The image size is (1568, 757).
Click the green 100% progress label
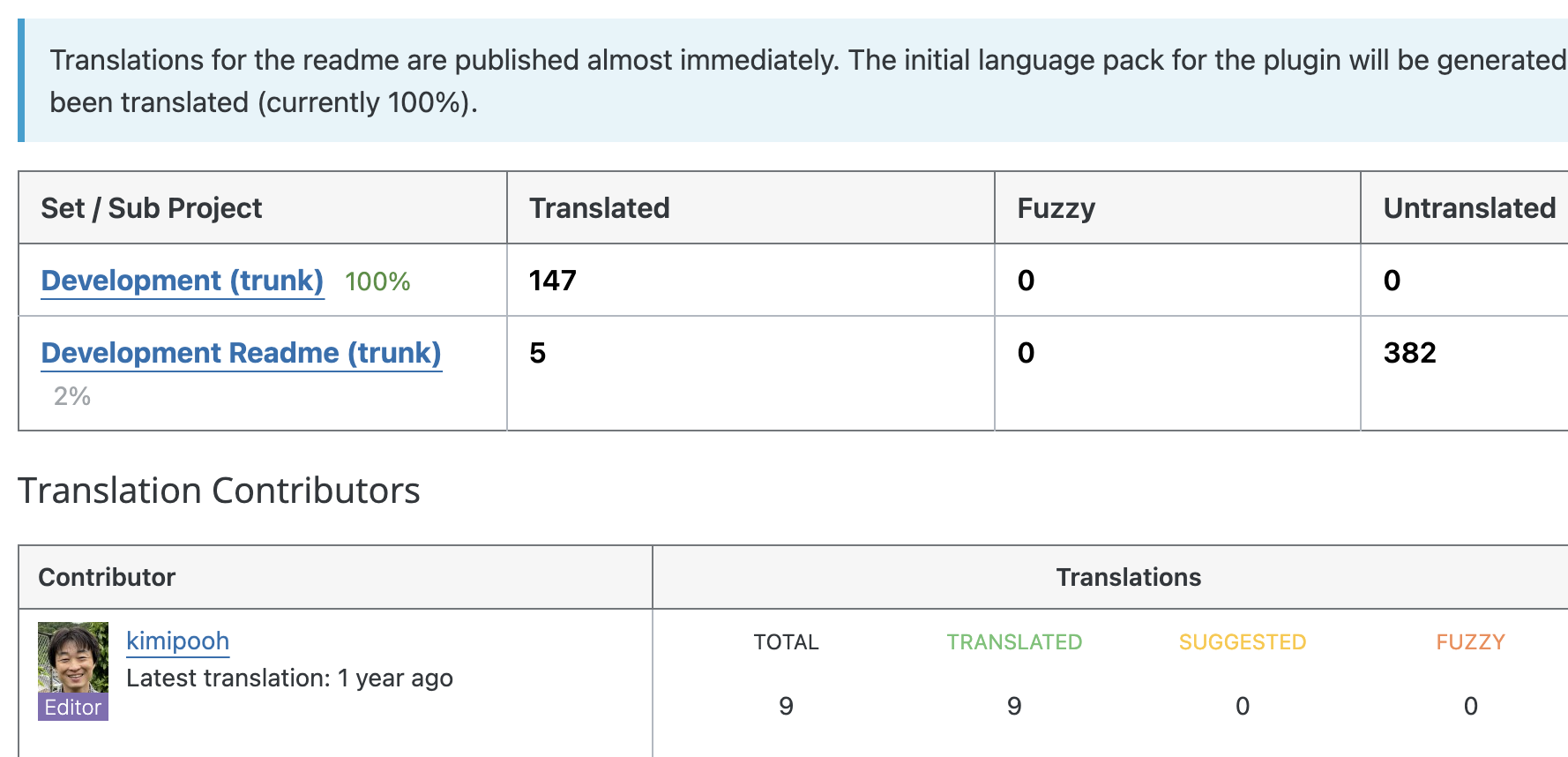pyautogui.click(x=377, y=281)
